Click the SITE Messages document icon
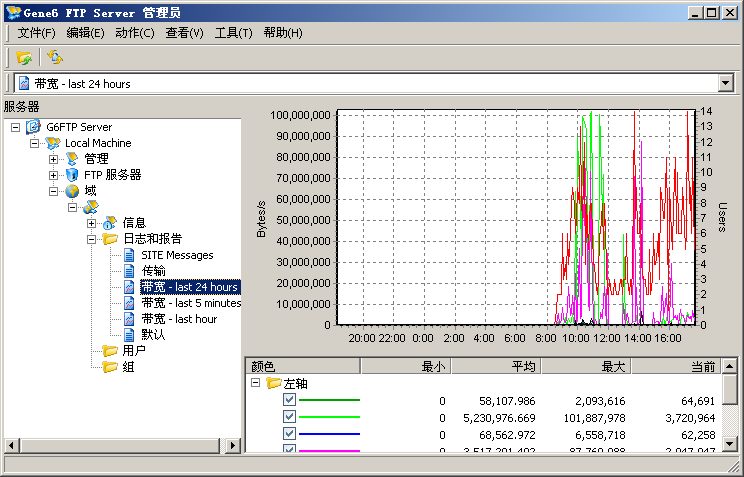The width and height of the screenshot is (744, 477). 129,255
